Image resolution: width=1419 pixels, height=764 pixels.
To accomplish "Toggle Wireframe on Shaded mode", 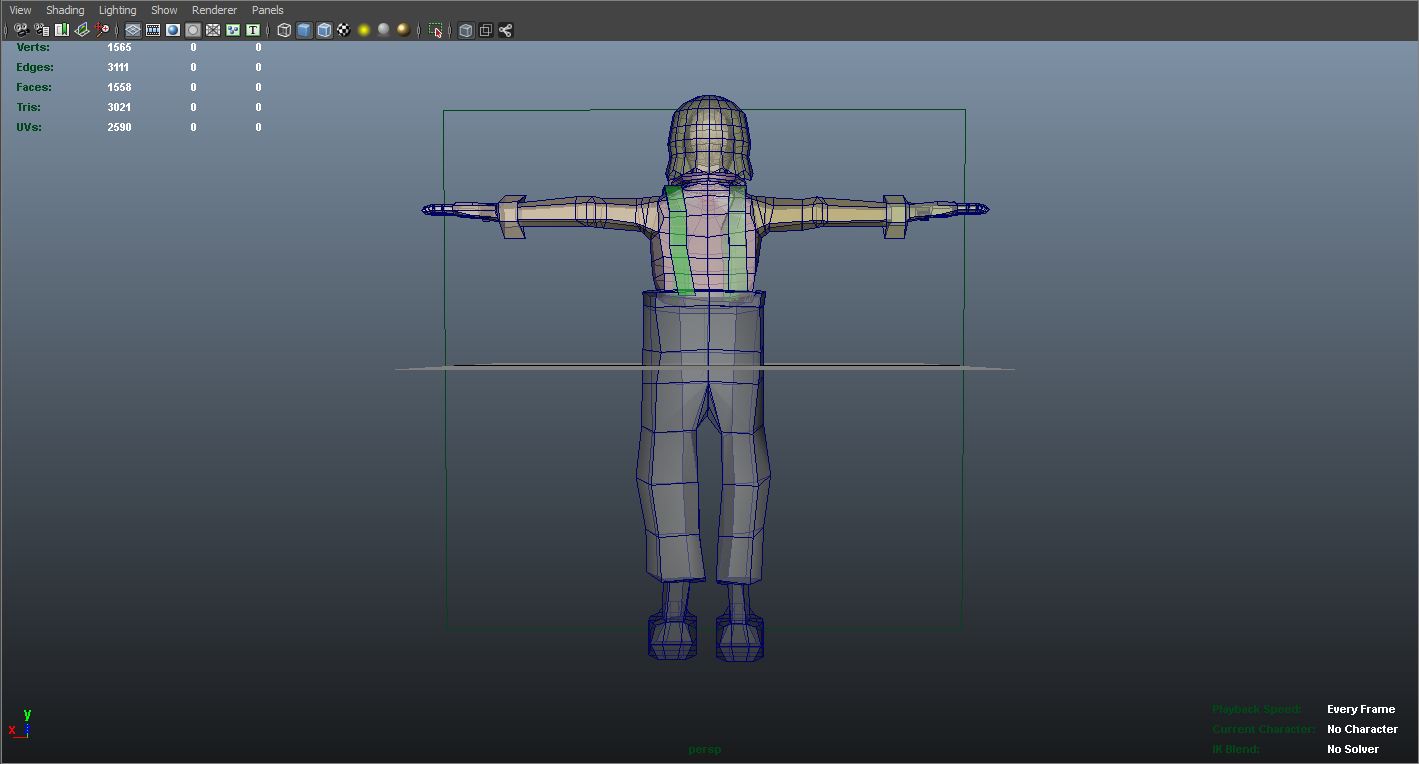I will [x=324, y=30].
